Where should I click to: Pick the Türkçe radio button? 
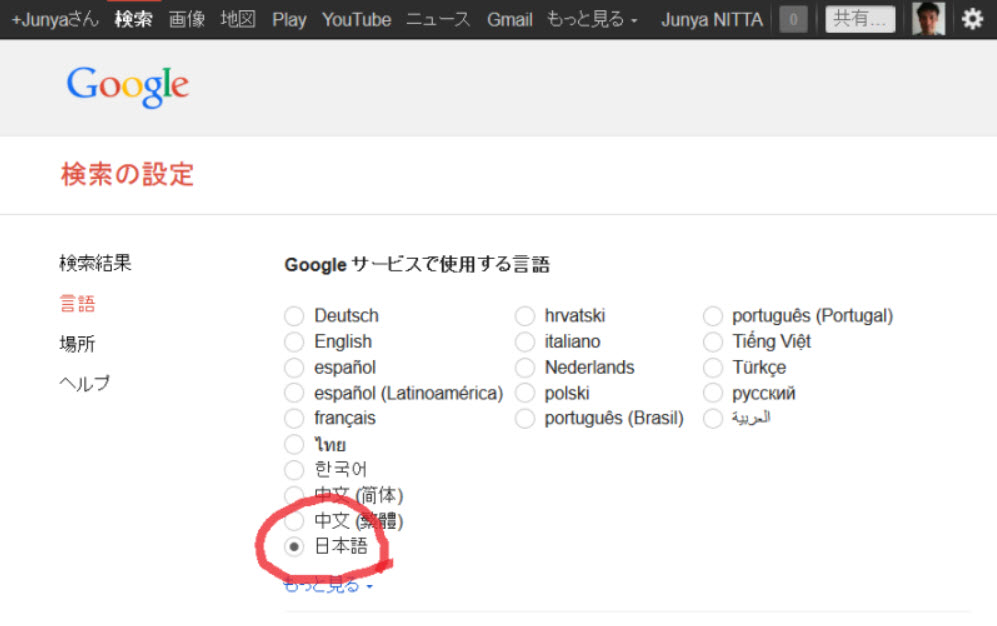[712, 368]
